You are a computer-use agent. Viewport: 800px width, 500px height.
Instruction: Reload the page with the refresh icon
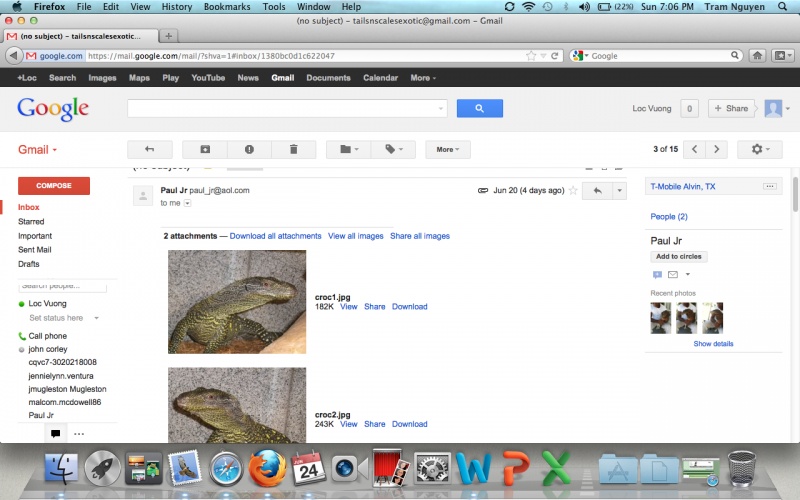[x=554, y=56]
